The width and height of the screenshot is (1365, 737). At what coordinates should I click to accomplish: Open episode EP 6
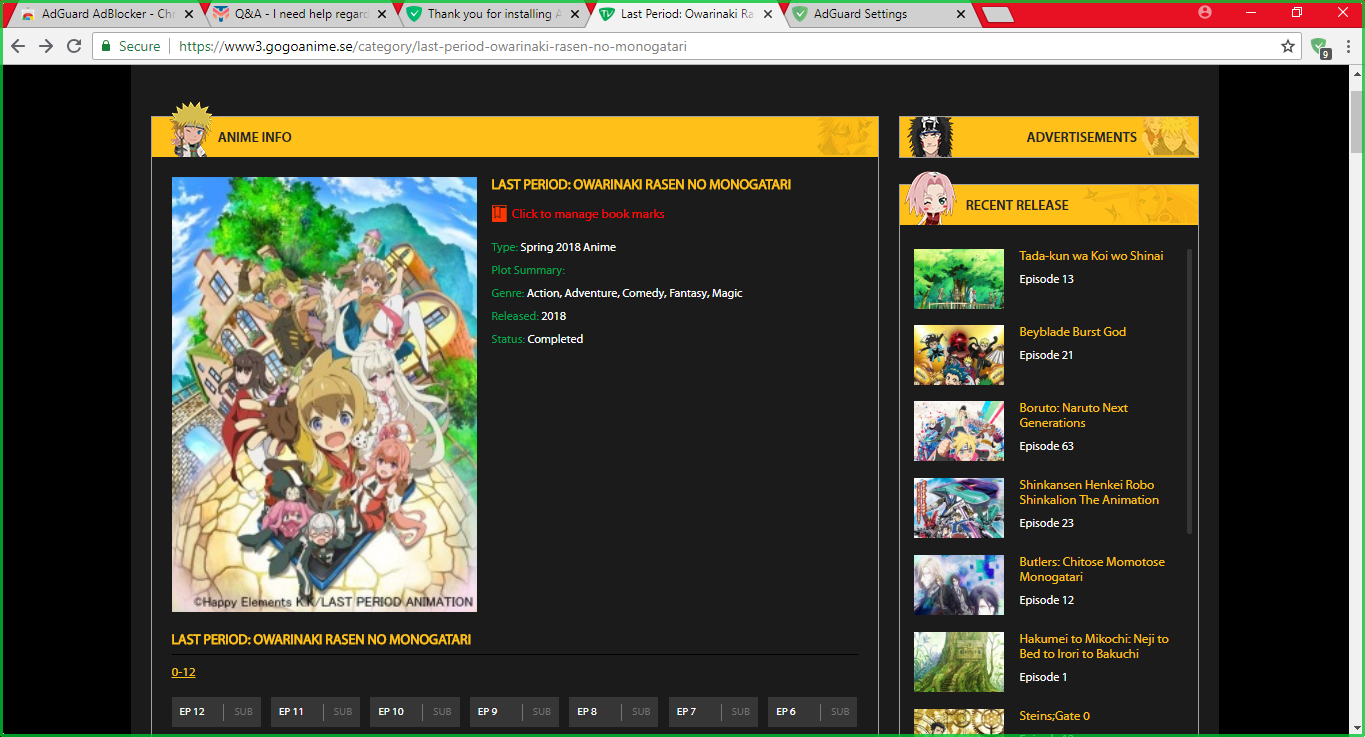[x=812, y=712]
